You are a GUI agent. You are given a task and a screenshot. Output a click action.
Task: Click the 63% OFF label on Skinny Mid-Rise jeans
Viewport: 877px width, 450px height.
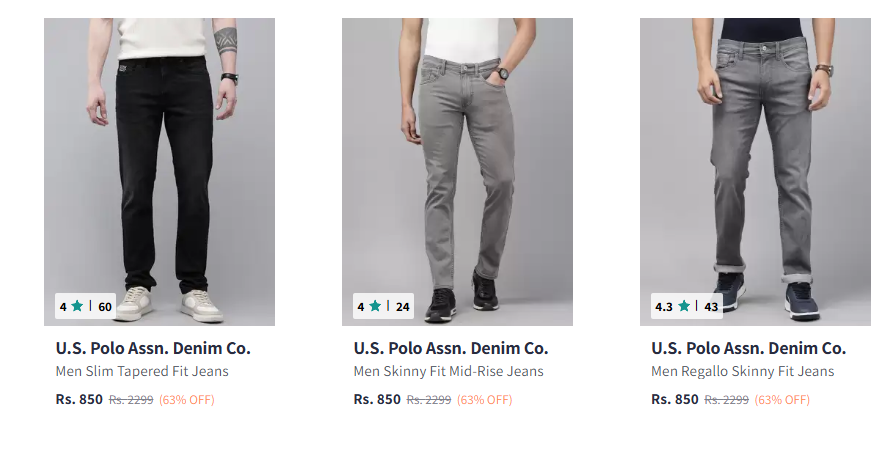(485, 400)
